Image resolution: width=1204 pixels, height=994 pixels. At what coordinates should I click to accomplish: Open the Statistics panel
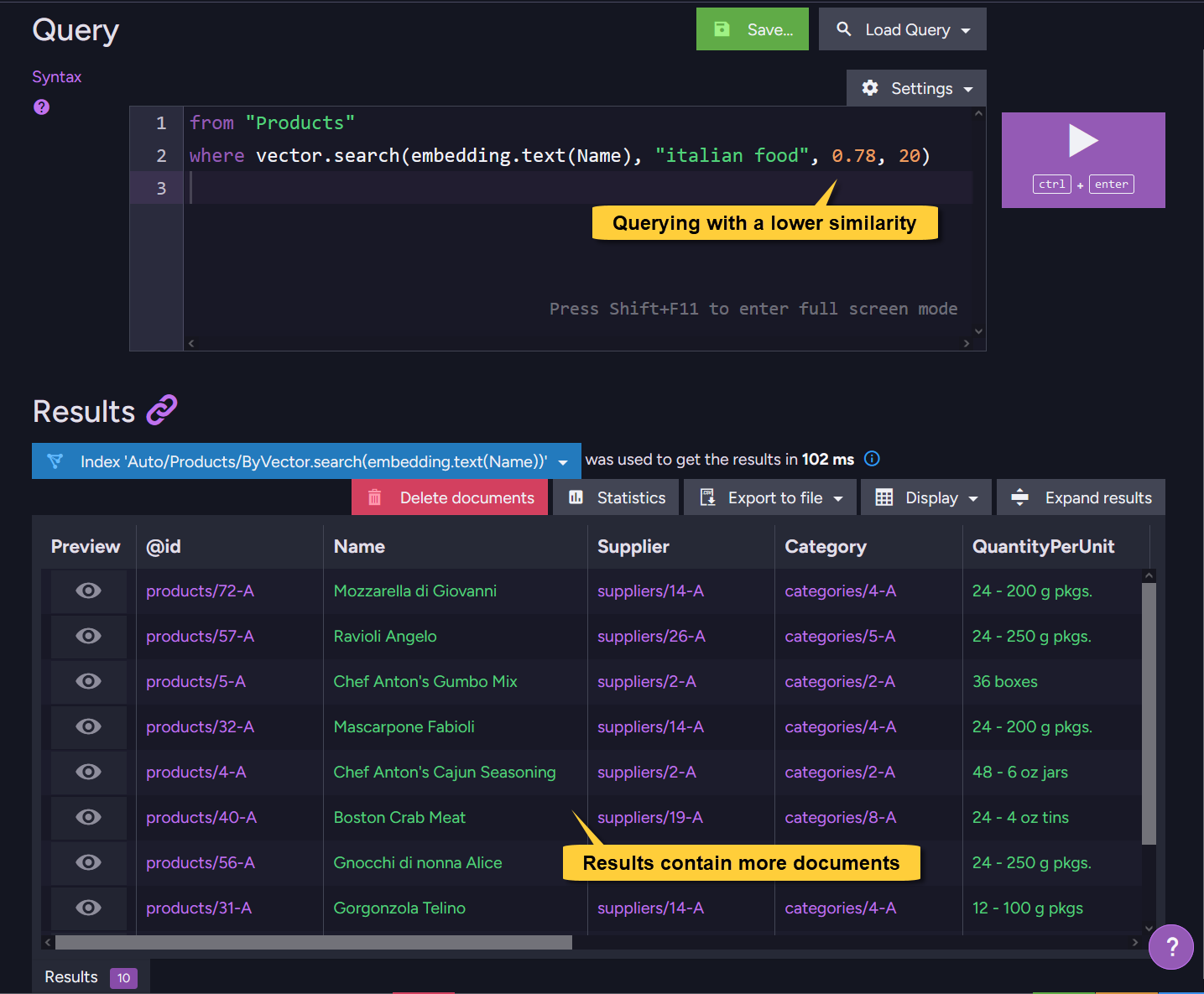tap(616, 497)
